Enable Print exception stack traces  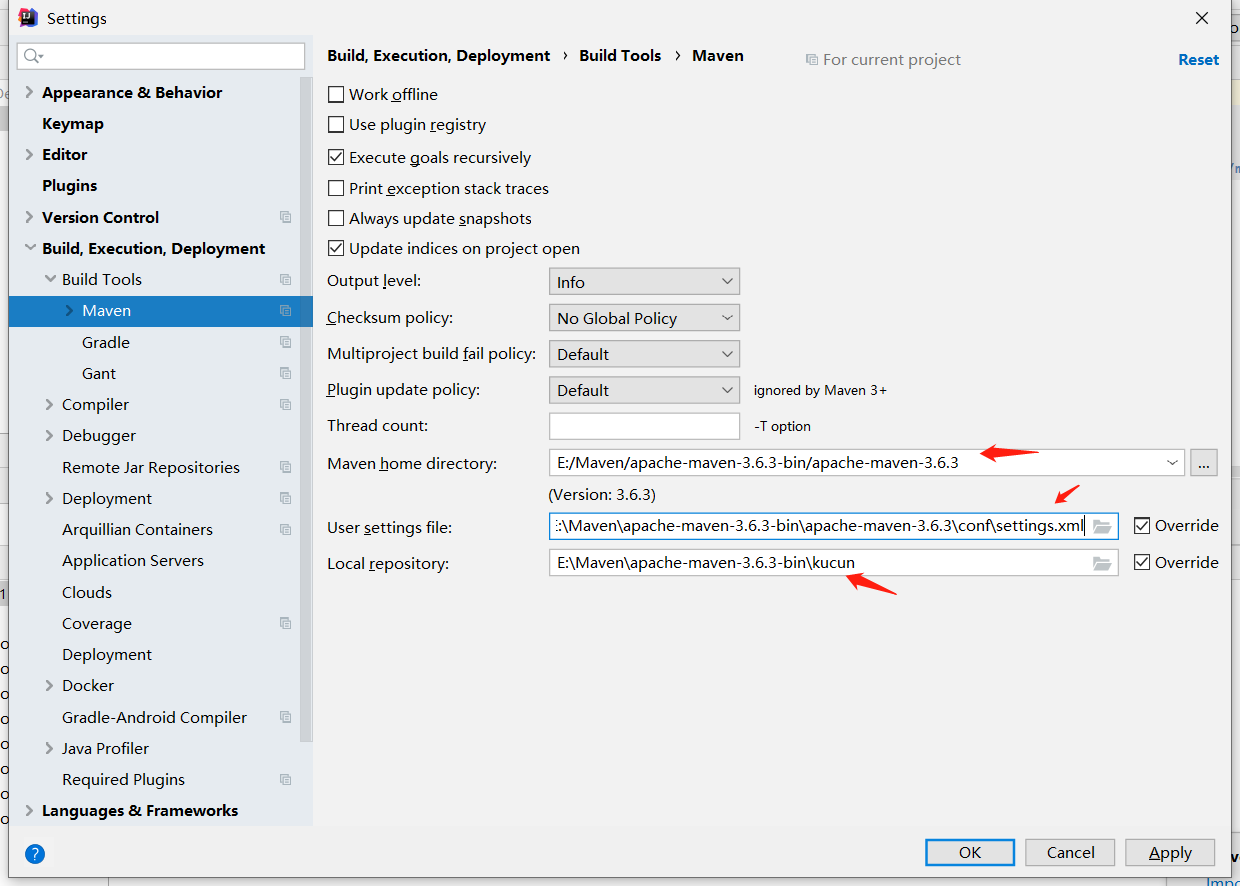pyautogui.click(x=336, y=188)
